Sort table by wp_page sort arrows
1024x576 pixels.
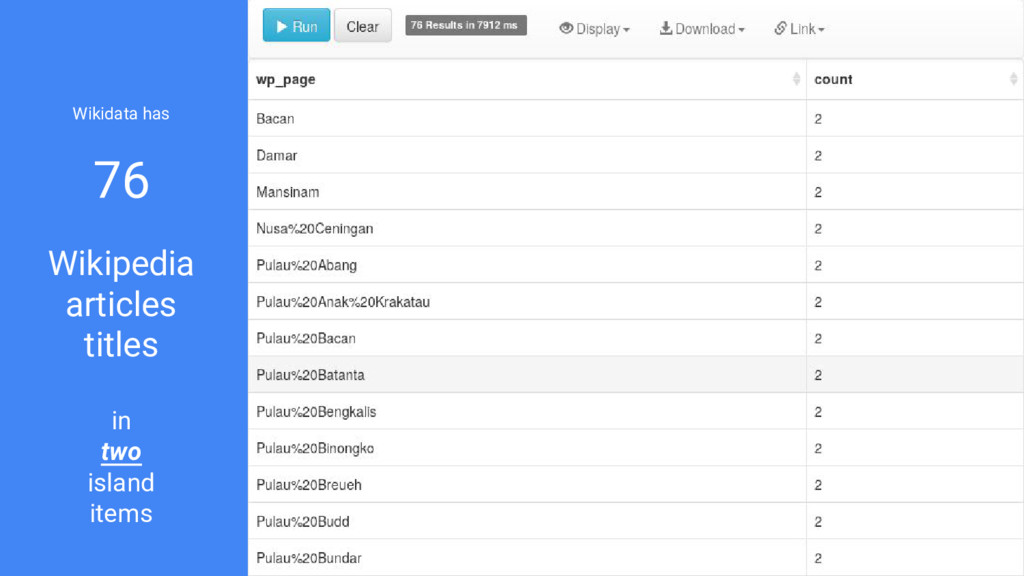pos(796,79)
